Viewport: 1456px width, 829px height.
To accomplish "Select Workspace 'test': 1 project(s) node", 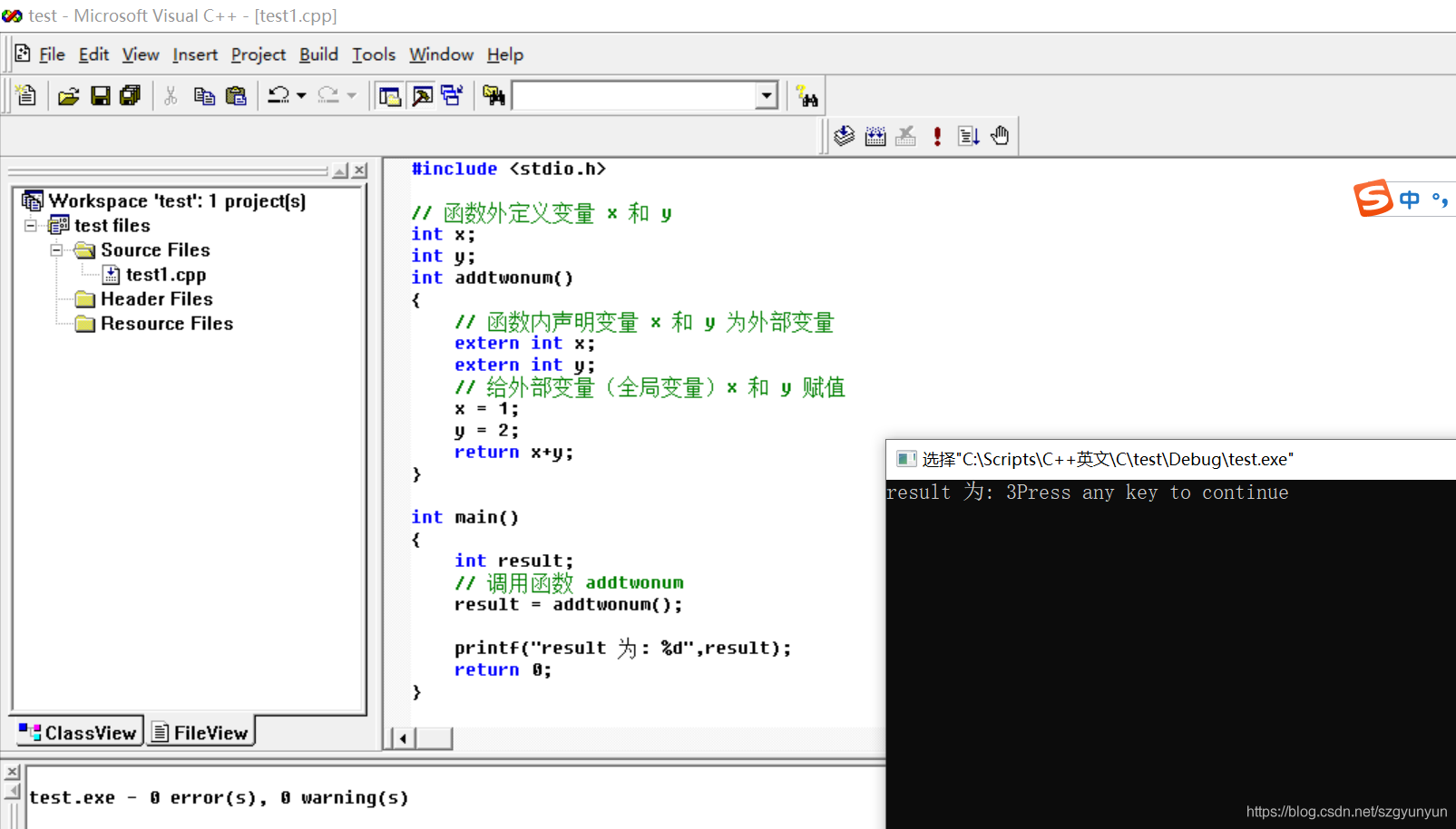I will (177, 200).
